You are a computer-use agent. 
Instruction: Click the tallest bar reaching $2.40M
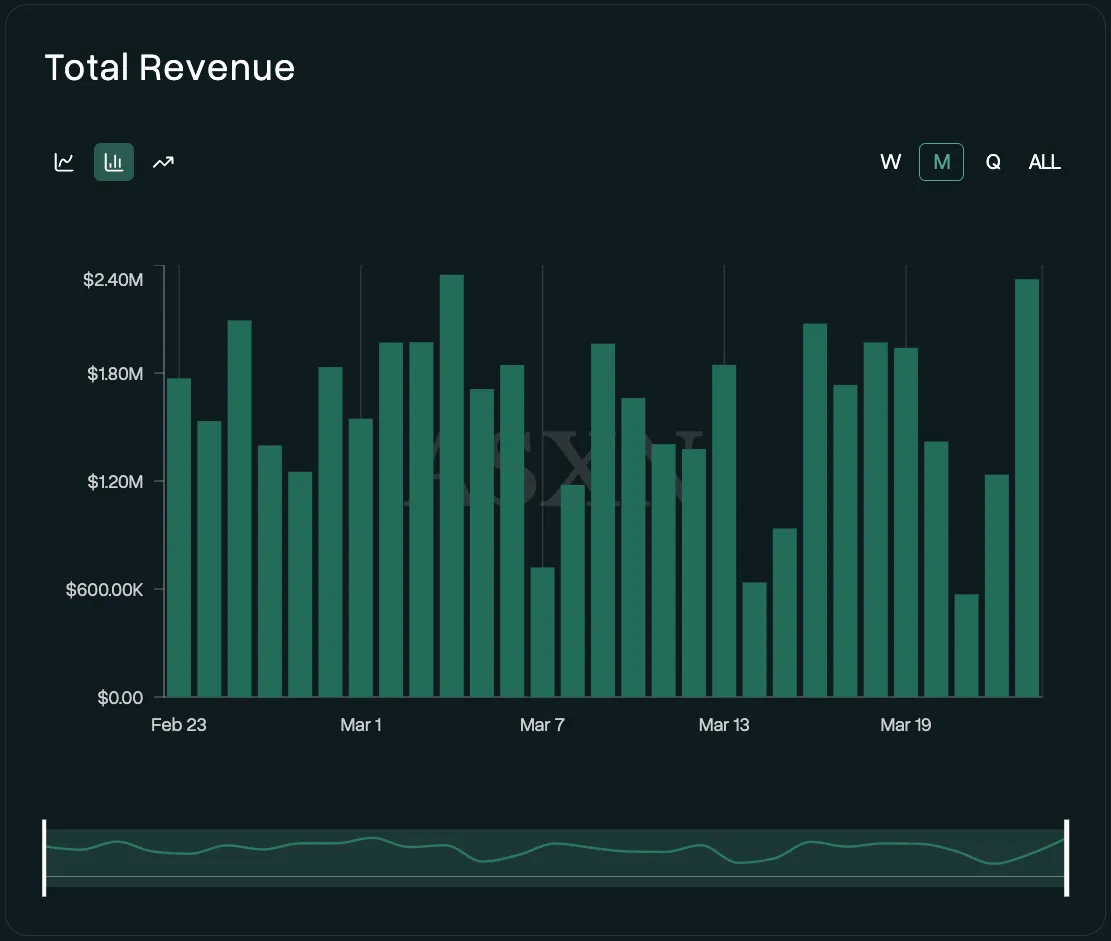coord(452,485)
